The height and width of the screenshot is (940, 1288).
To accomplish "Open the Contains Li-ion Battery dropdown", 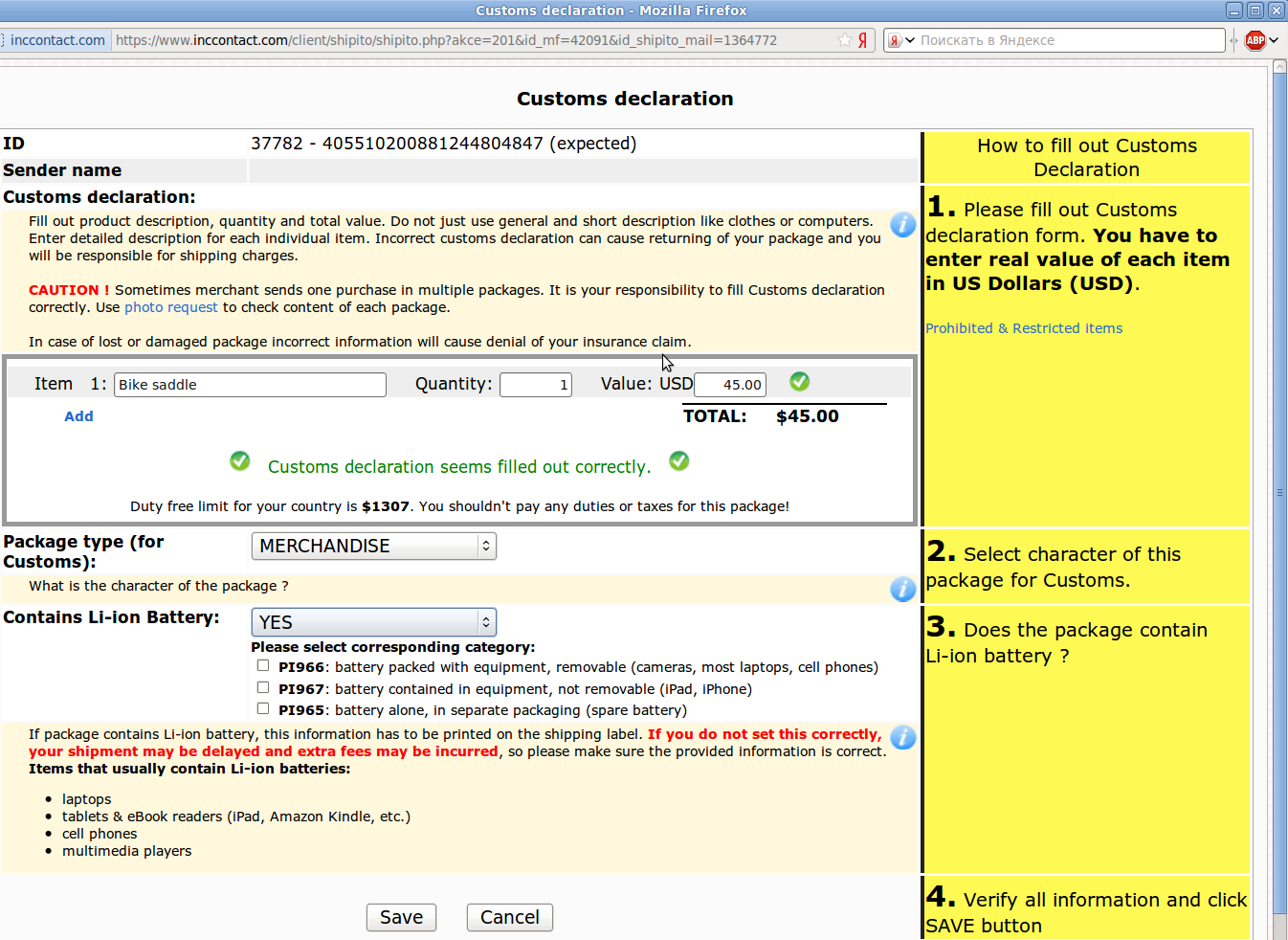I will [x=373, y=622].
